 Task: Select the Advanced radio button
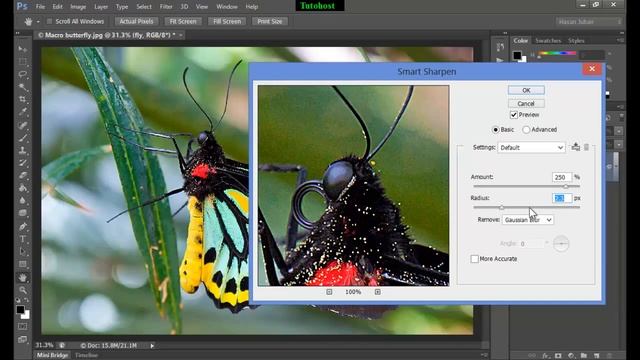[x=526, y=129]
